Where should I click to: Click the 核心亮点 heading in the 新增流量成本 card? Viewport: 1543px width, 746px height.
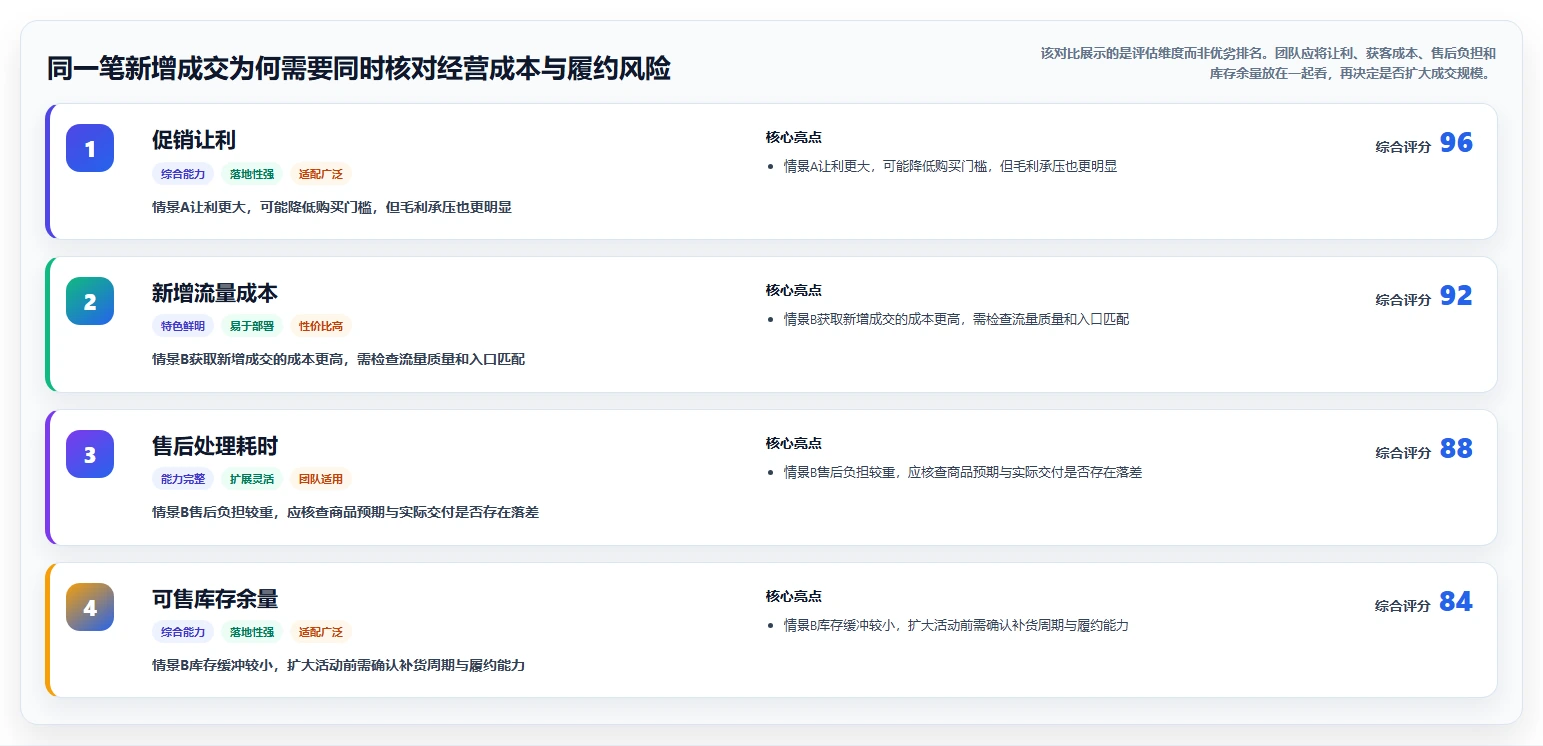[794, 290]
